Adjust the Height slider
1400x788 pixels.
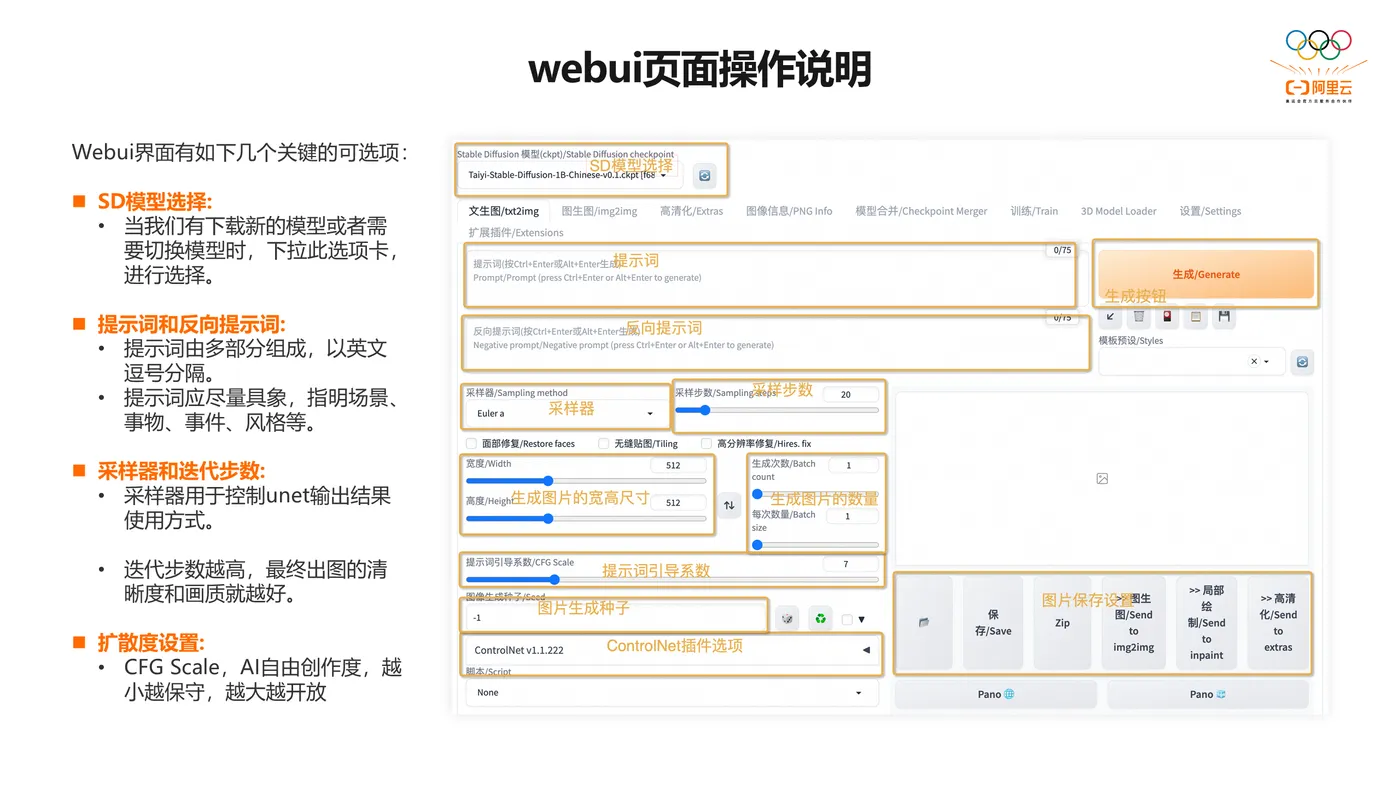tap(586, 518)
